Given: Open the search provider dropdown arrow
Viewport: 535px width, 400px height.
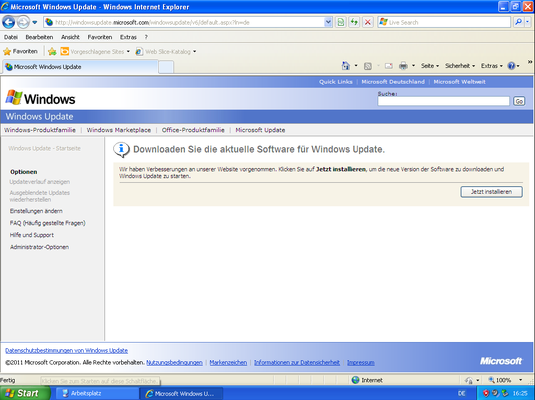Looking at the screenshot, I should coord(527,23).
